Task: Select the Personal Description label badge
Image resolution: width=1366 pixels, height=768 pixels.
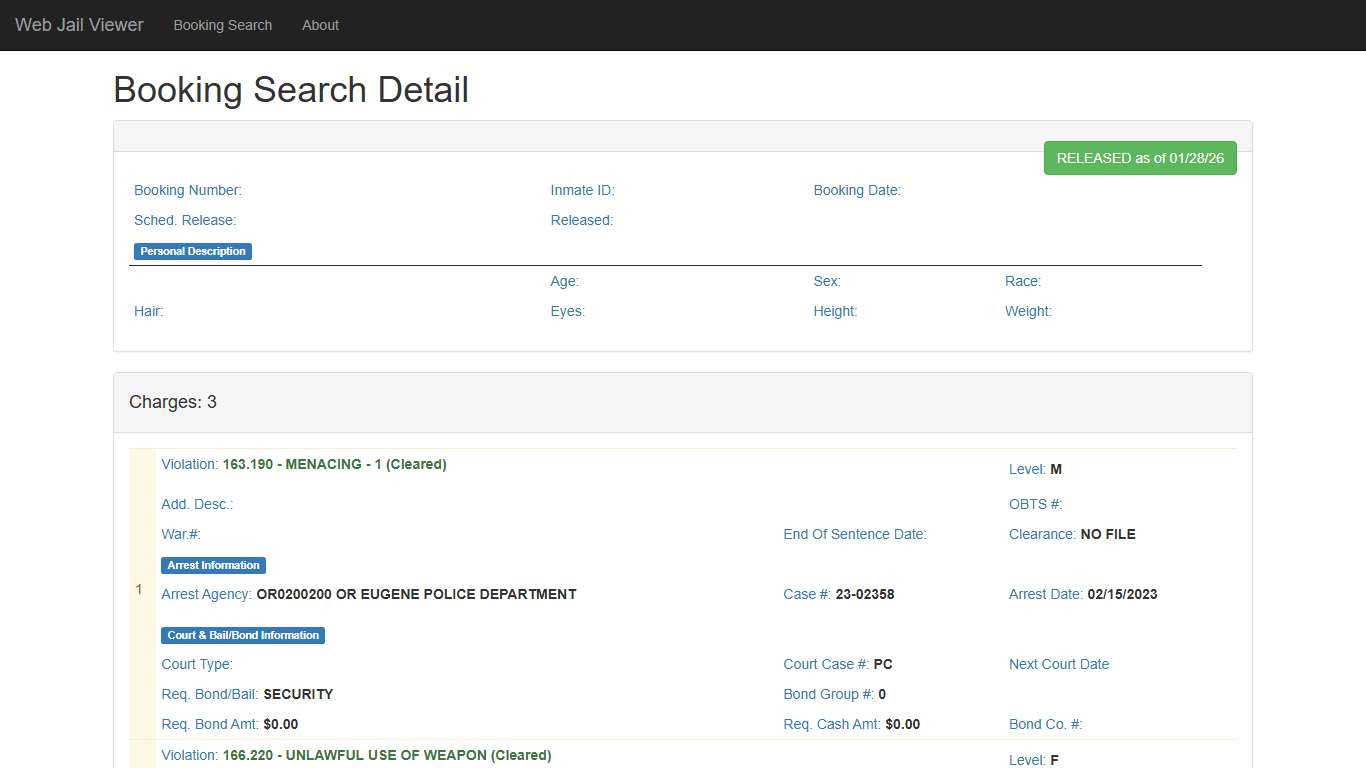Action: [193, 251]
